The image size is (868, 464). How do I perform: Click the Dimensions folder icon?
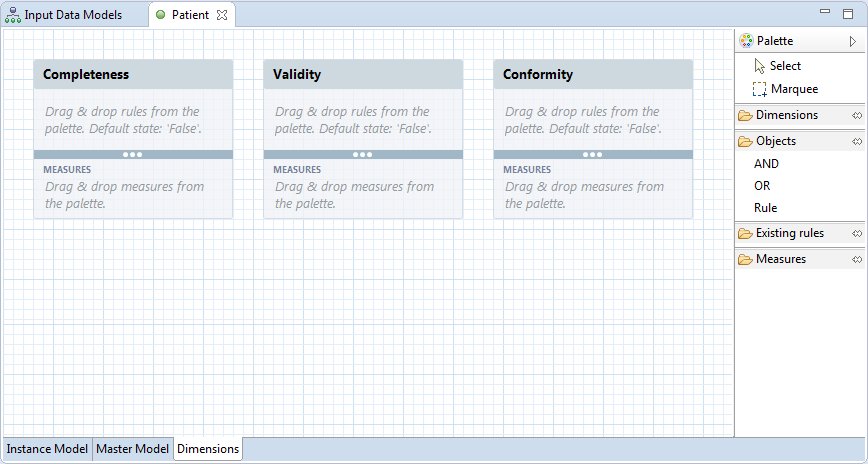pos(745,115)
